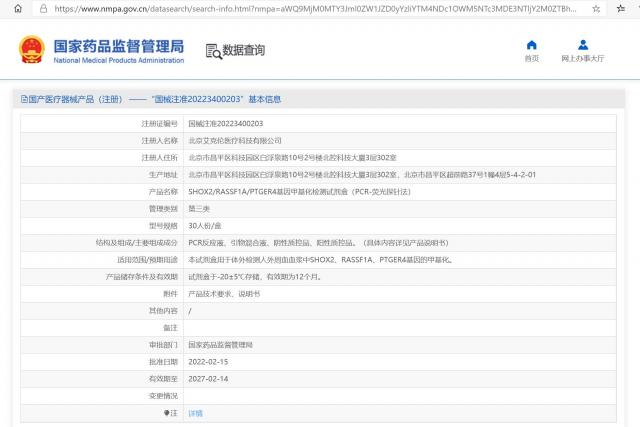Click the 批准日期 label
The height and width of the screenshot is (427, 640).
click(x=163, y=362)
